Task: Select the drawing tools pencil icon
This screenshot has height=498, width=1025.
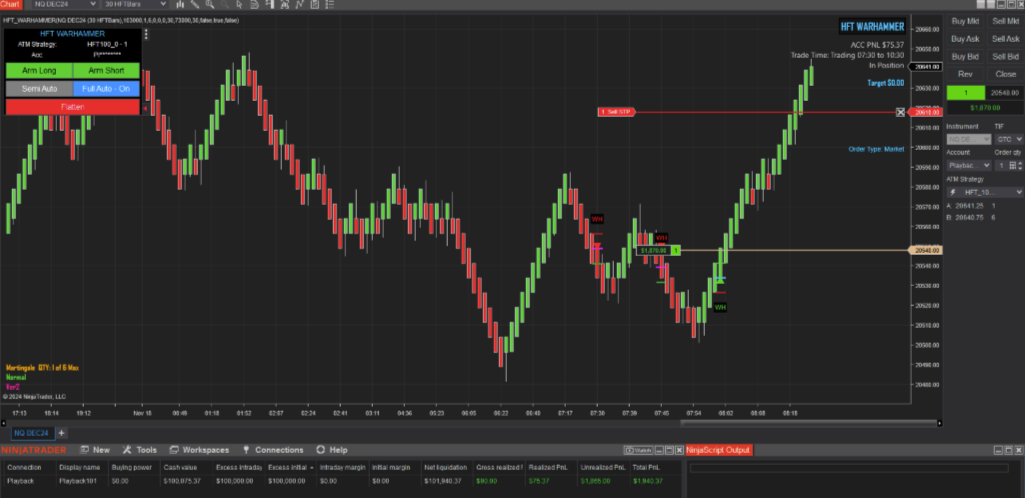Action: [x=195, y=4]
